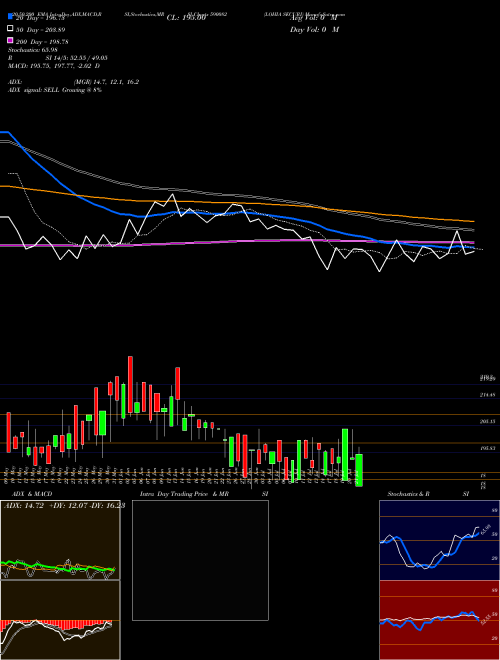Click the MACD values line in header
This screenshot has width=500, height=660.
tap(54, 66)
